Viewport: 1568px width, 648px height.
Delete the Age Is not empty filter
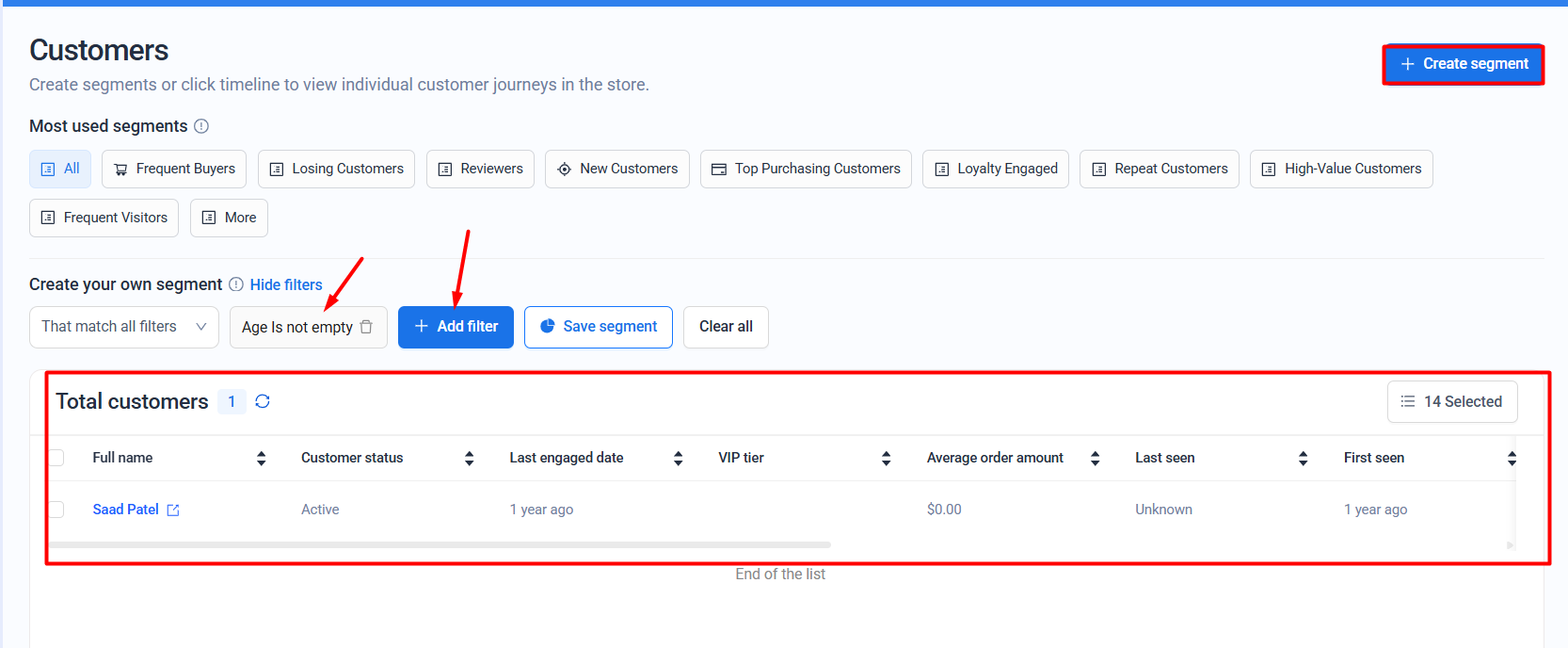(x=367, y=327)
